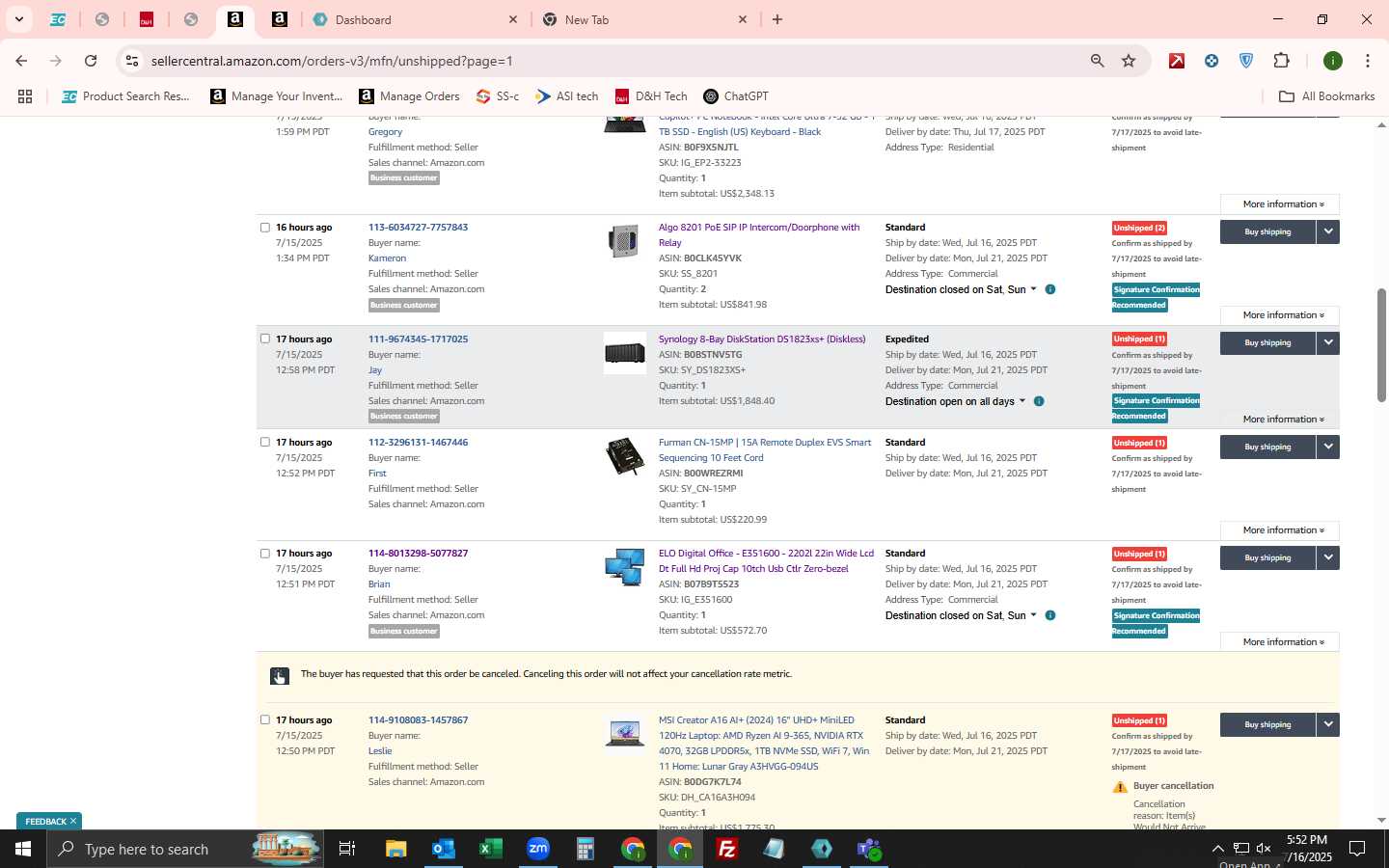1389x868 pixels.
Task: Click Buy shipping for Algo 8201 order
Action: [x=1267, y=231]
